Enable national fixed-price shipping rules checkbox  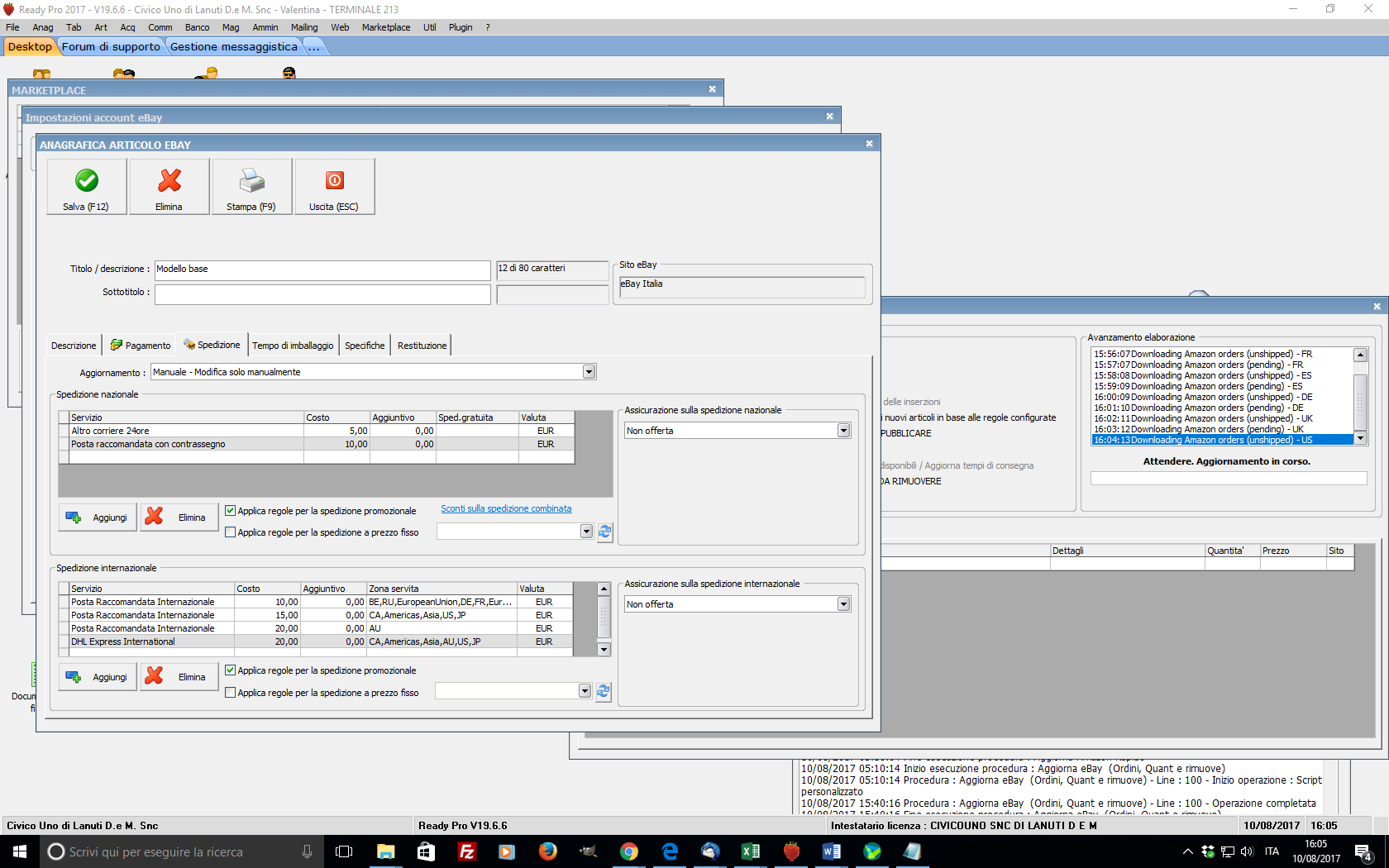pos(231,532)
